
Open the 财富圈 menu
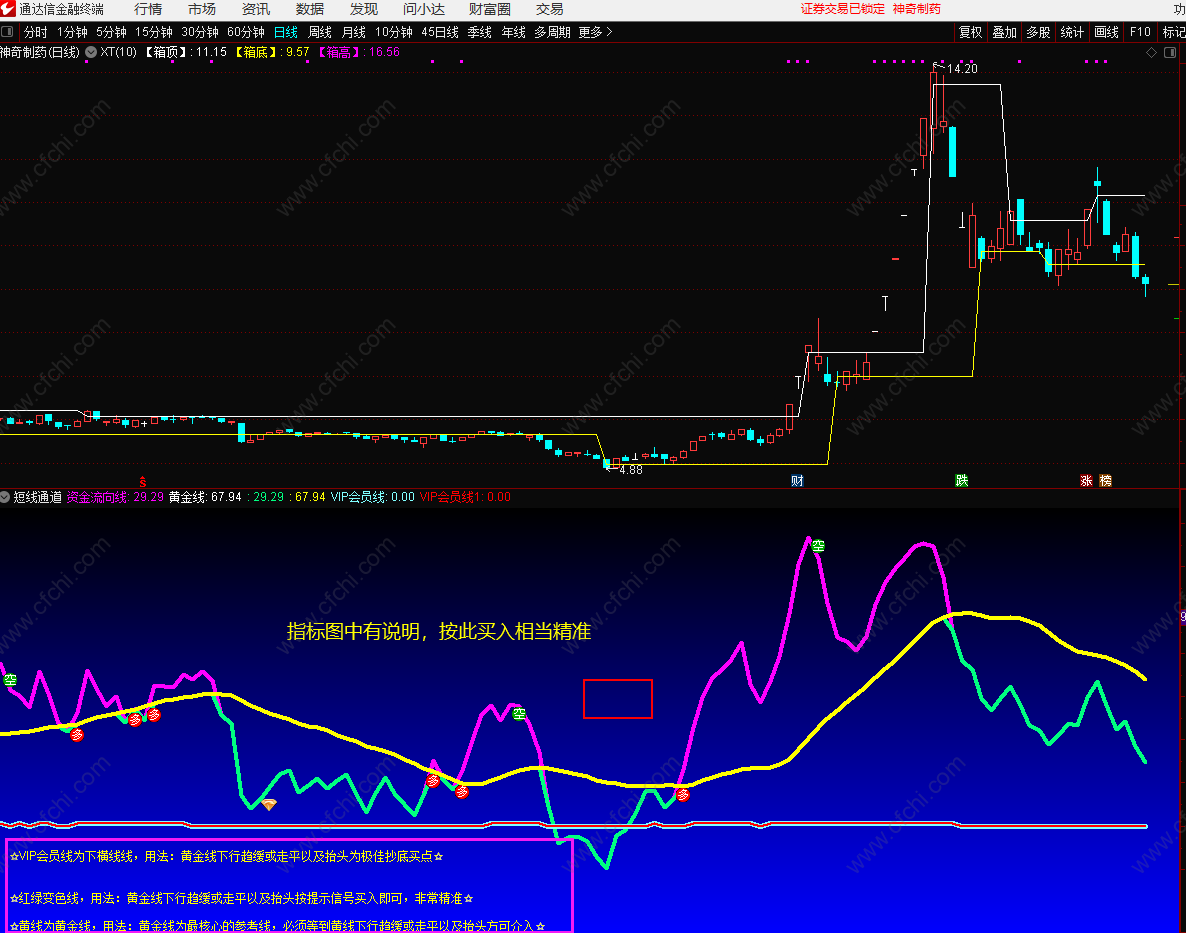(x=489, y=9)
